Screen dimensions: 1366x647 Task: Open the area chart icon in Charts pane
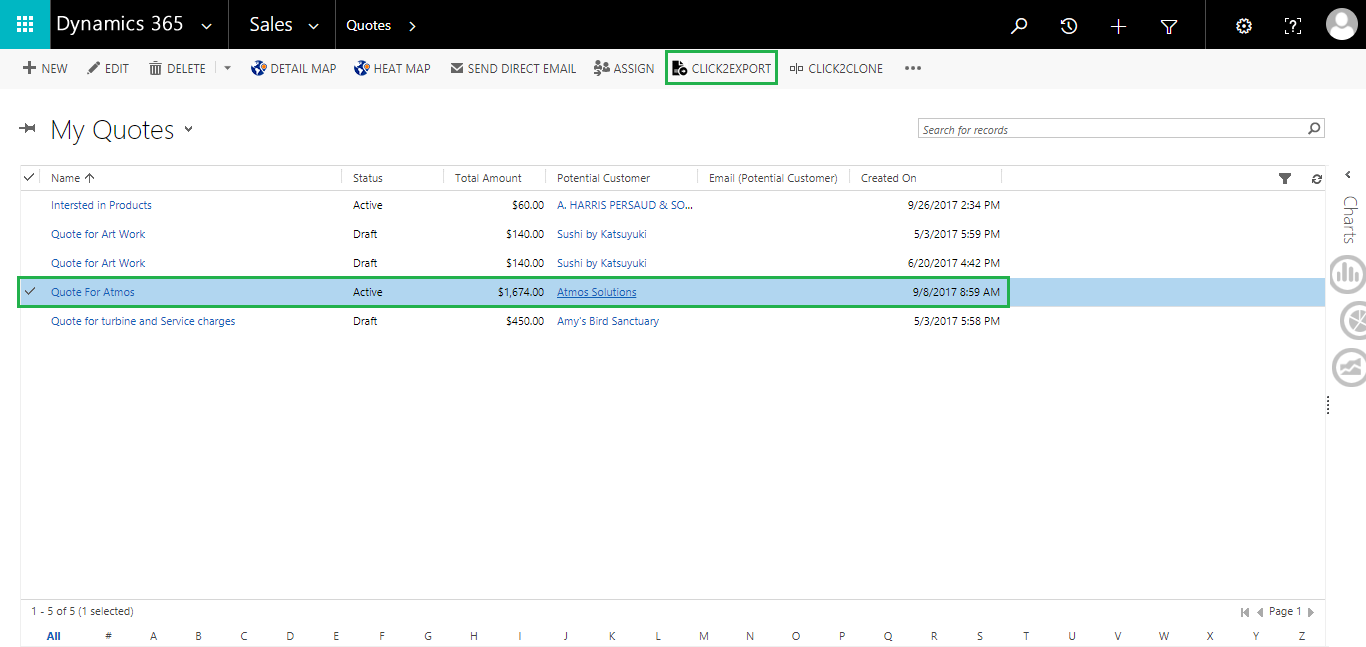(1350, 368)
